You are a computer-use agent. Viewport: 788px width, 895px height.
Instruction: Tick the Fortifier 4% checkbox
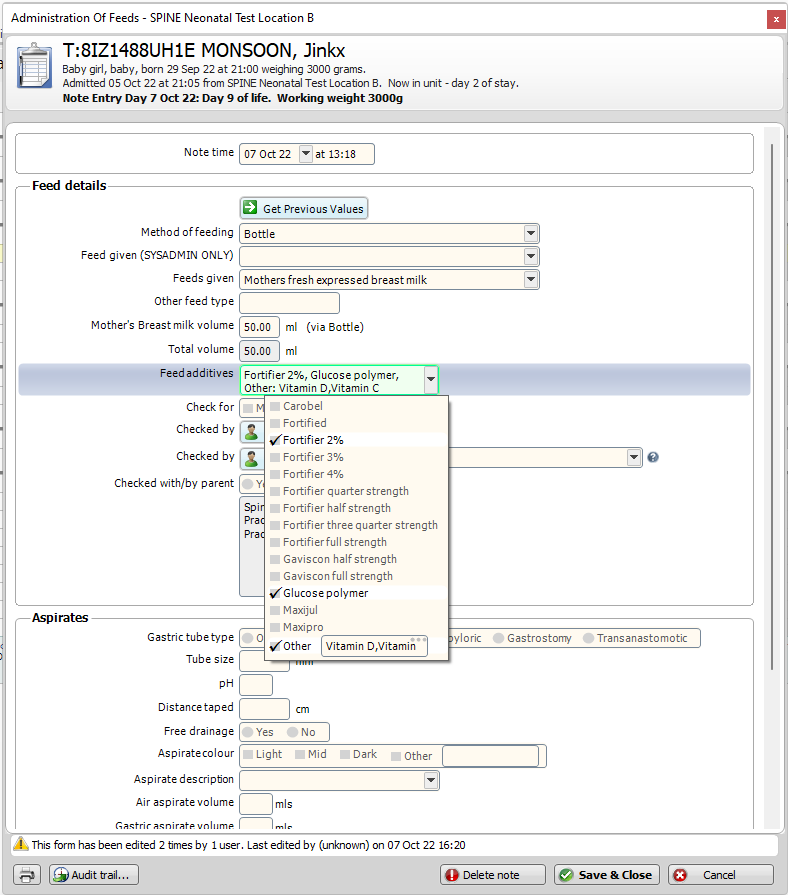tap(275, 474)
